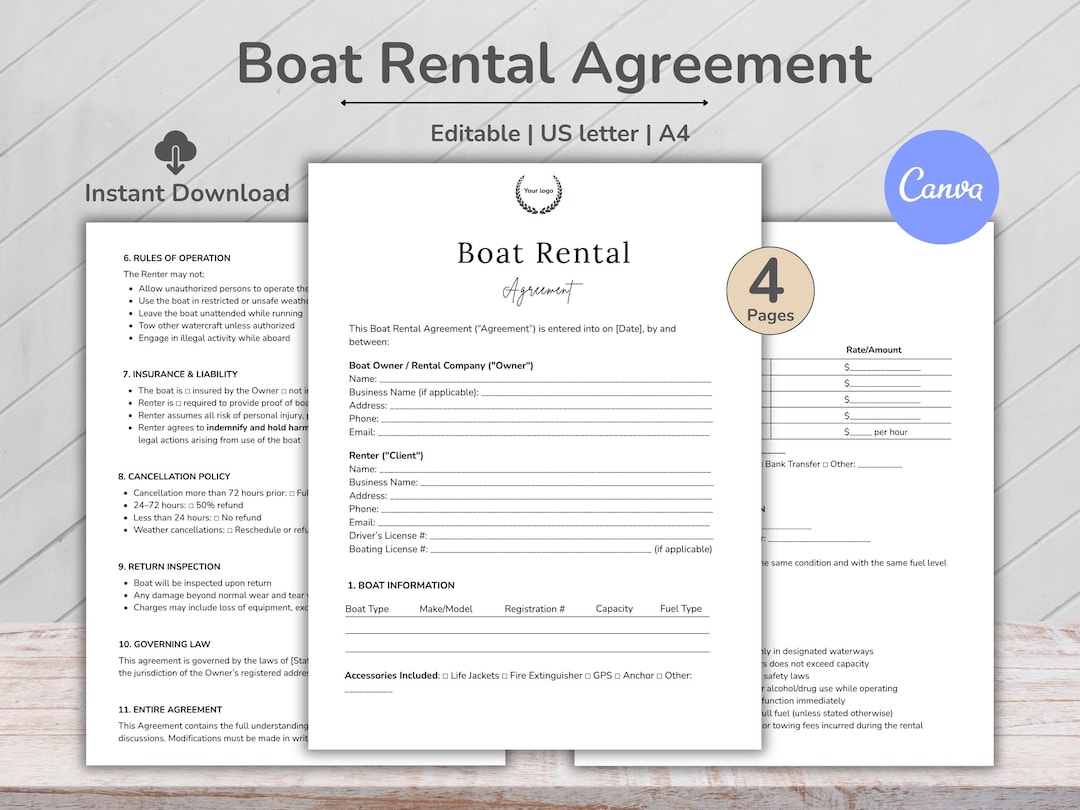1080x810 pixels.
Task: Select the Engage in illegal activity bullet
Action: tap(214, 338)
